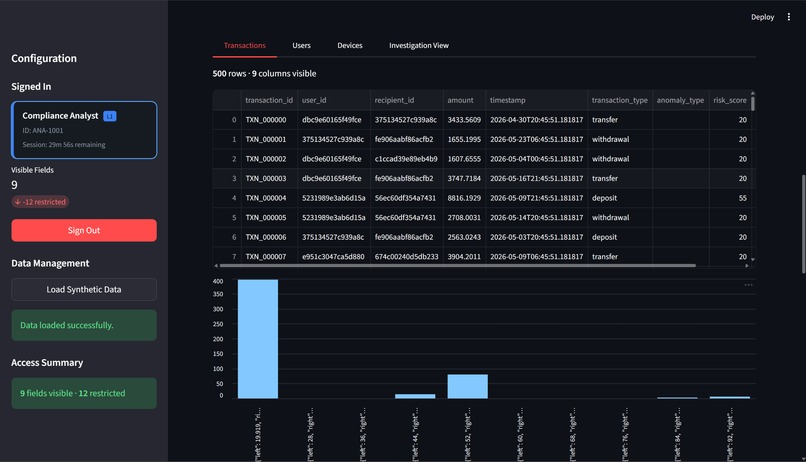This screenshot has height=462, width=806.
Task: Sort by user_id column header
Action: 334,100
